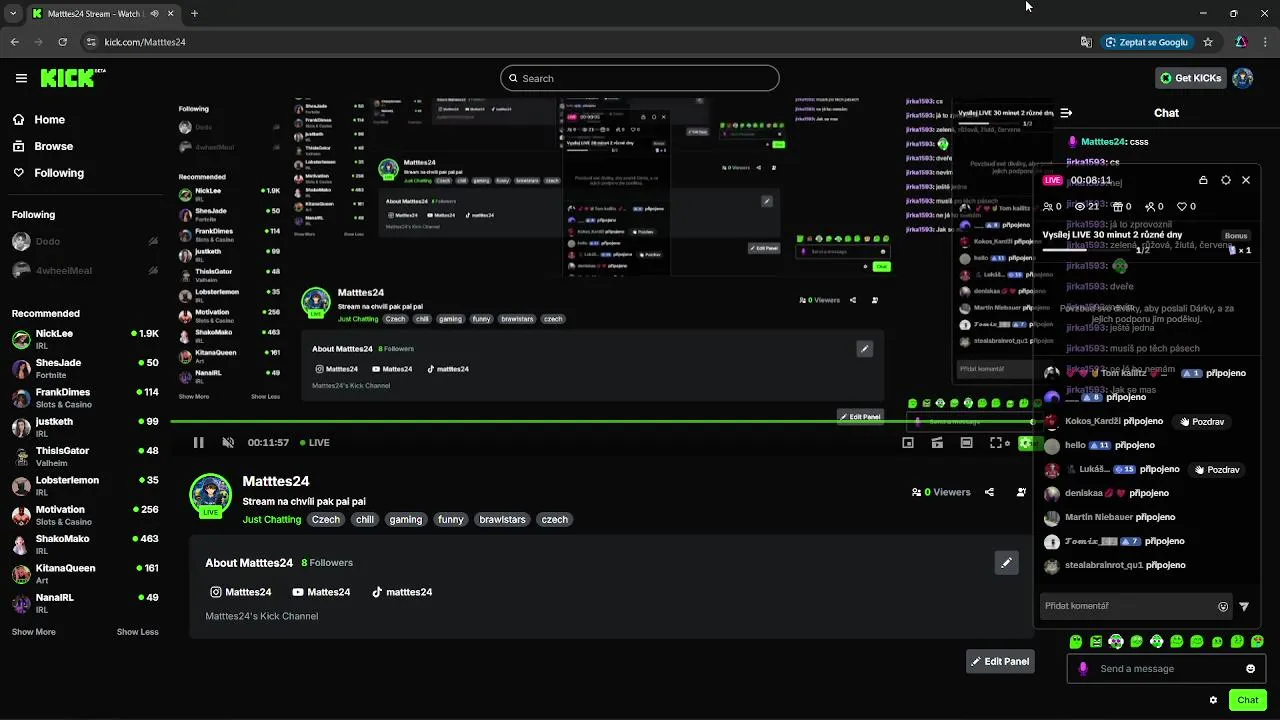Bookmark page with star icon
Screen dimensions: 1280x720
[1208, 42]
